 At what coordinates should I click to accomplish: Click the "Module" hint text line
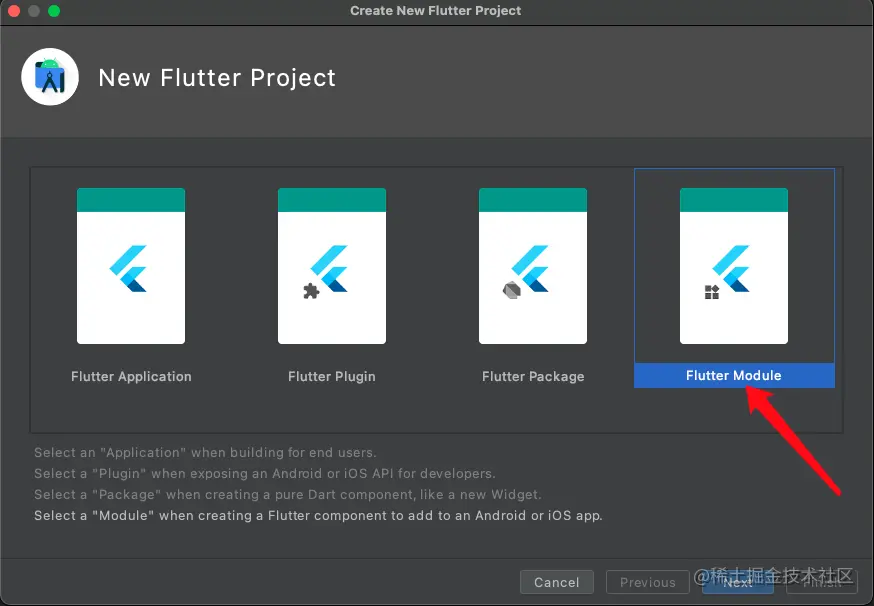coord(318,515)
